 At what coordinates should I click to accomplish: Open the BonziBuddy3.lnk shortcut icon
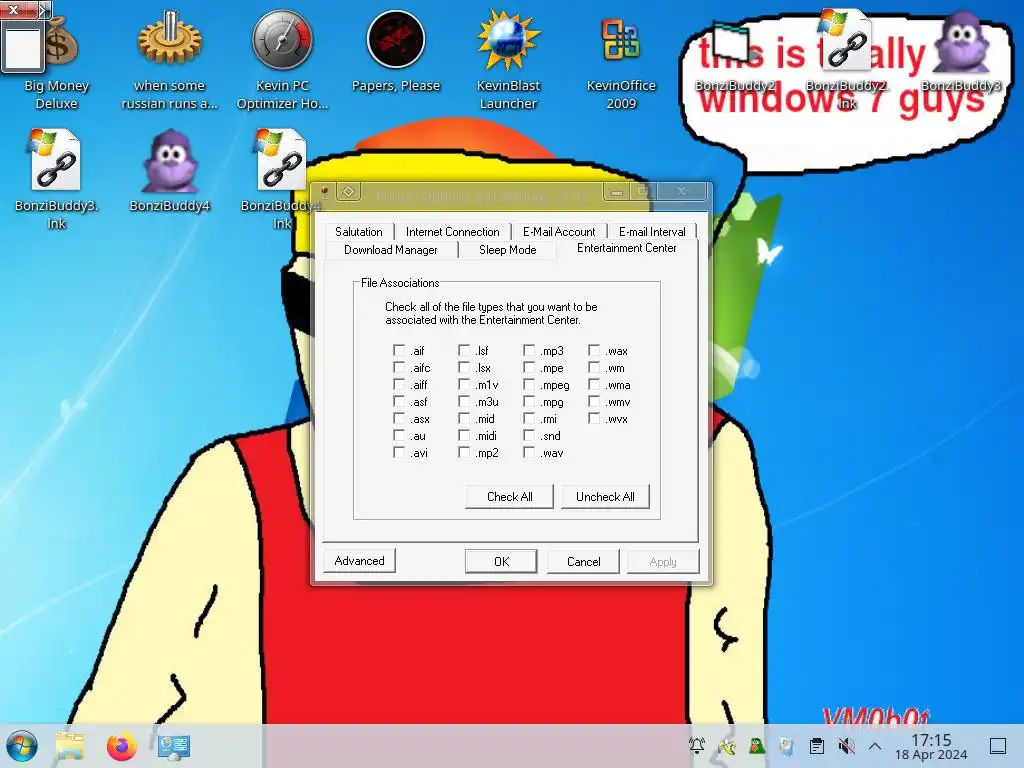56,160
